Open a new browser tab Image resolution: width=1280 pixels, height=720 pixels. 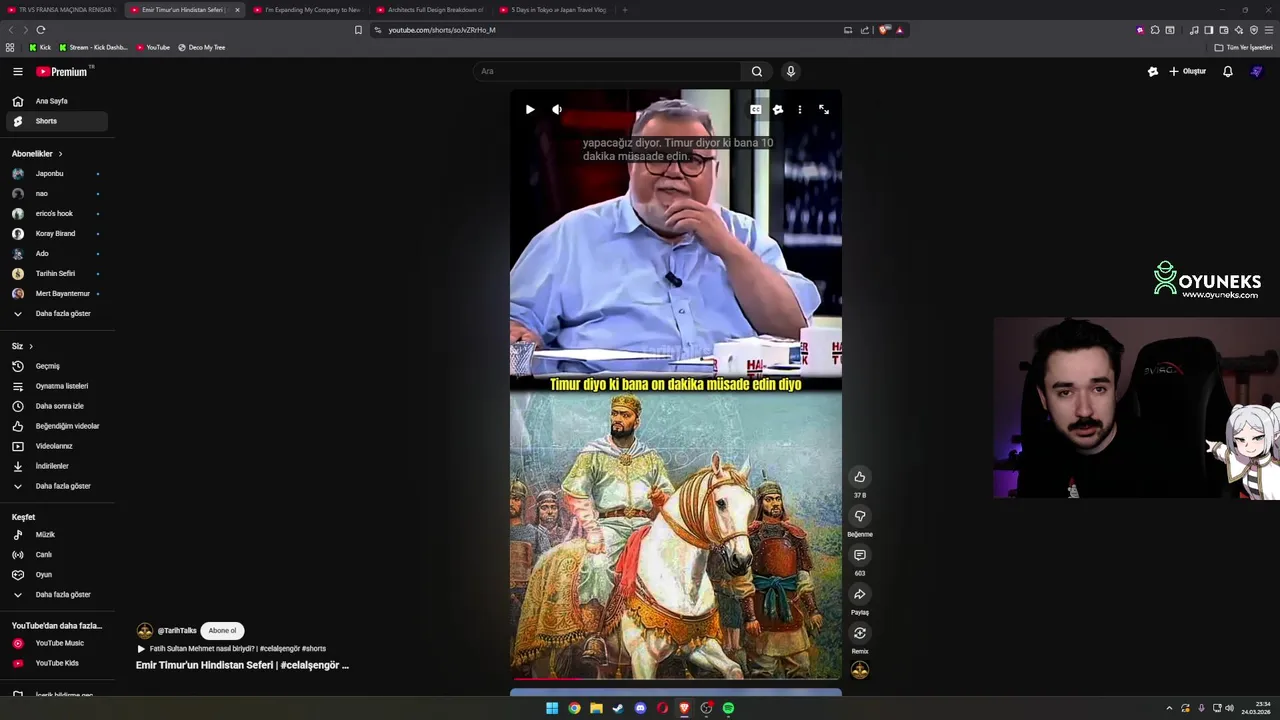click(x=625, y=10)
